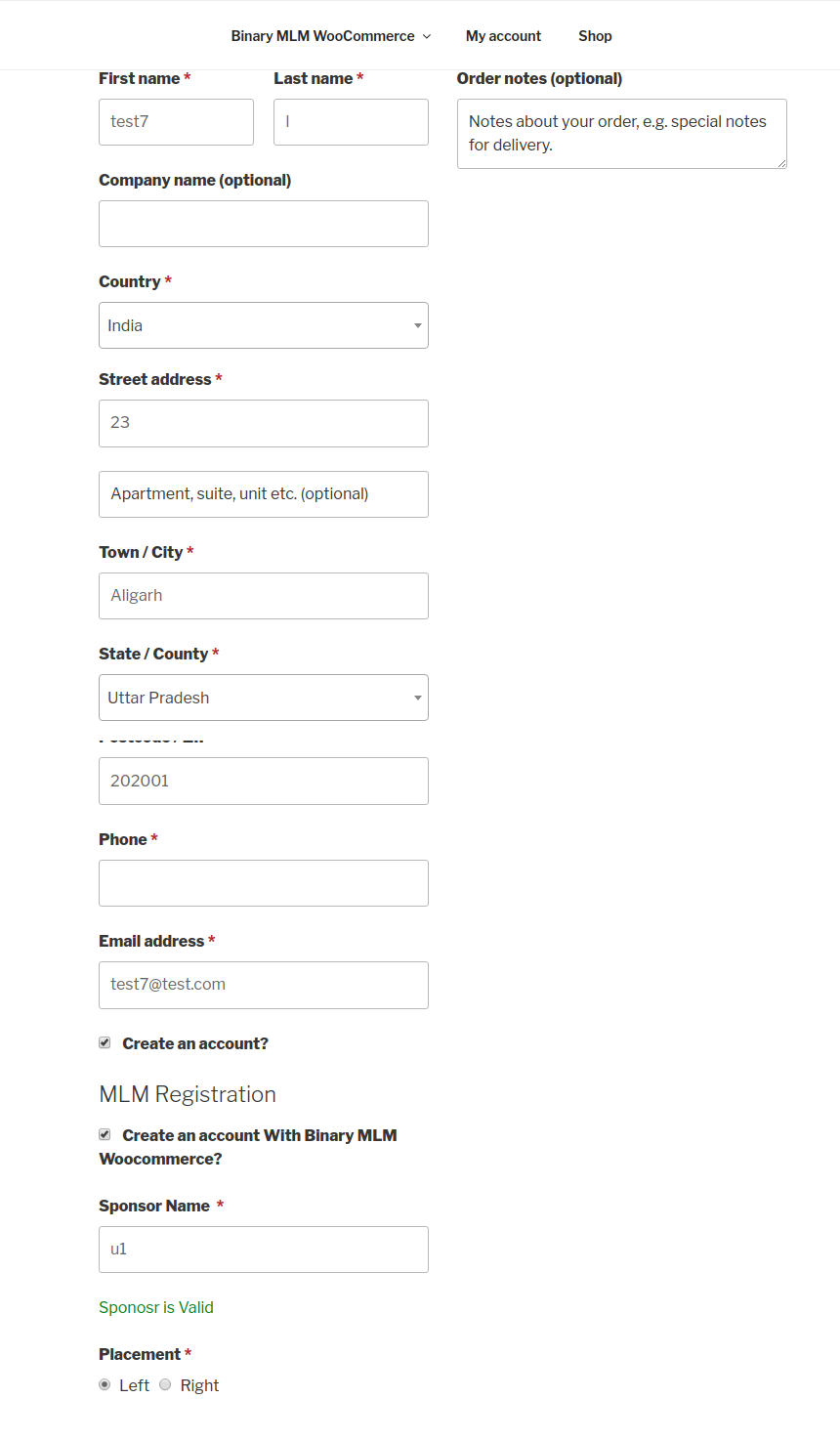Open Binary MLM WooCommerce menu chevron
The height and width of the screenshot is (1441, 840).
(426, 36)
